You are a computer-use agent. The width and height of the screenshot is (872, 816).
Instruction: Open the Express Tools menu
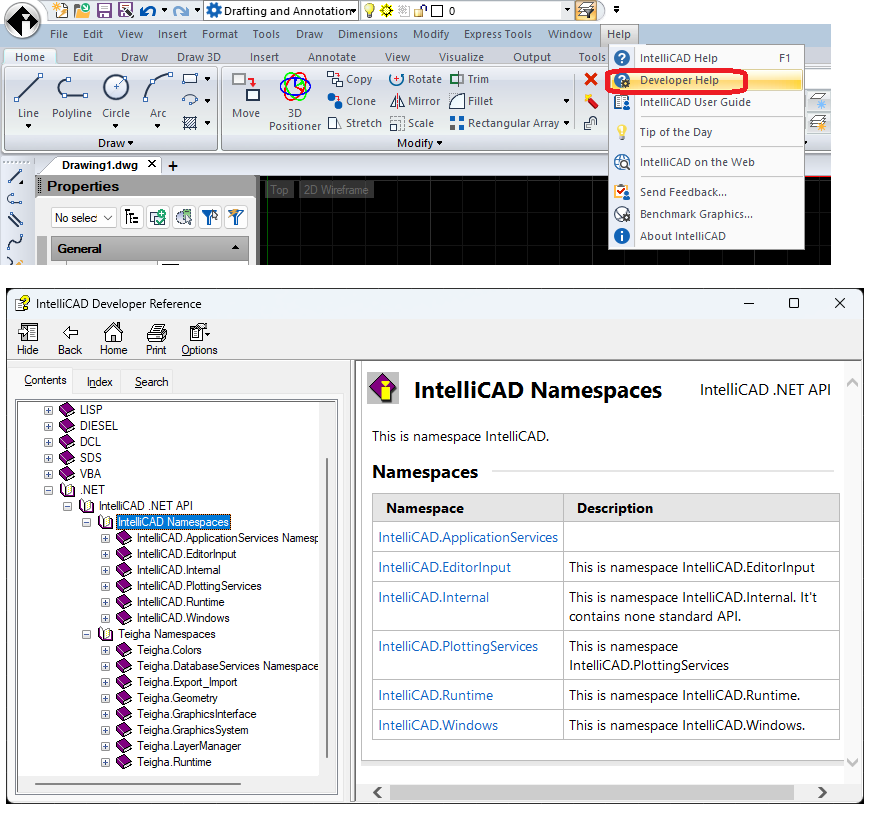(x=498, y=34)
